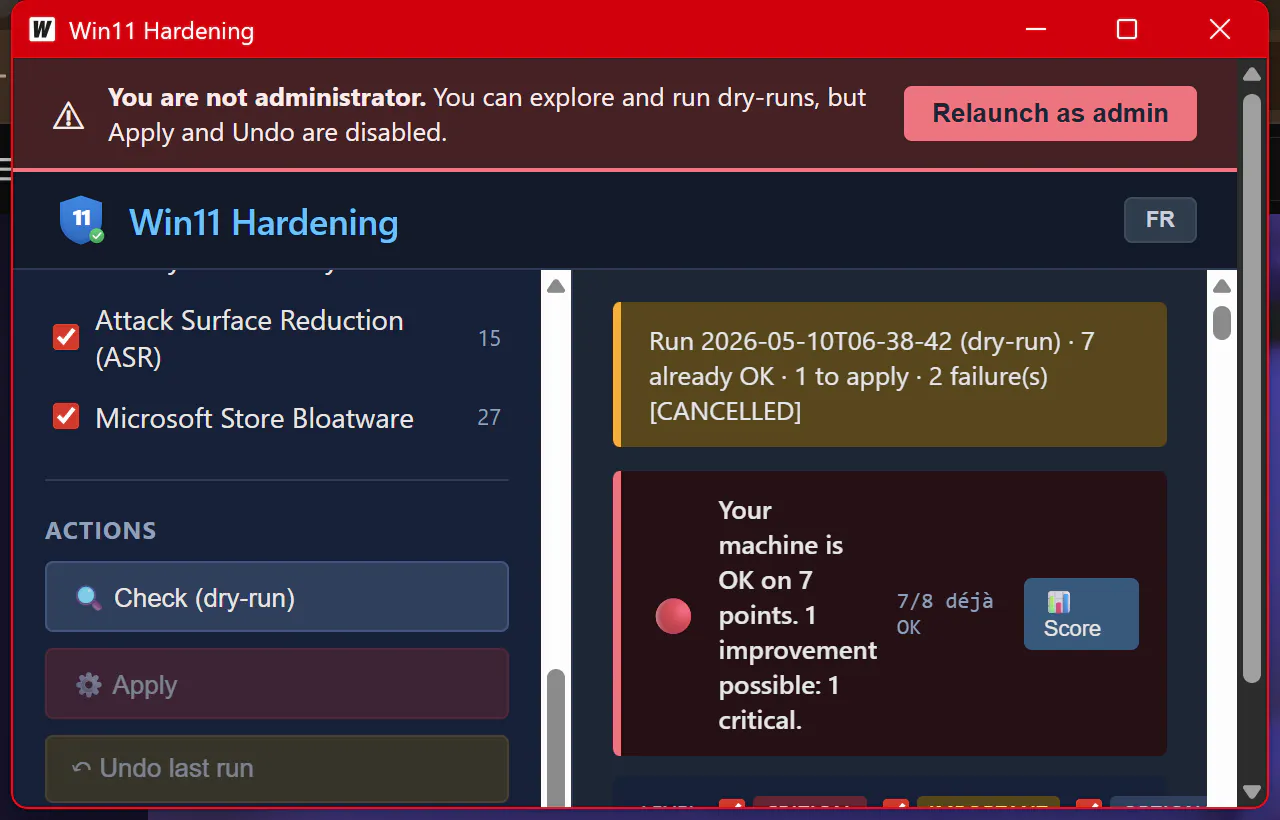Maximize the Win11 Hardening window

coord(1127,29)
